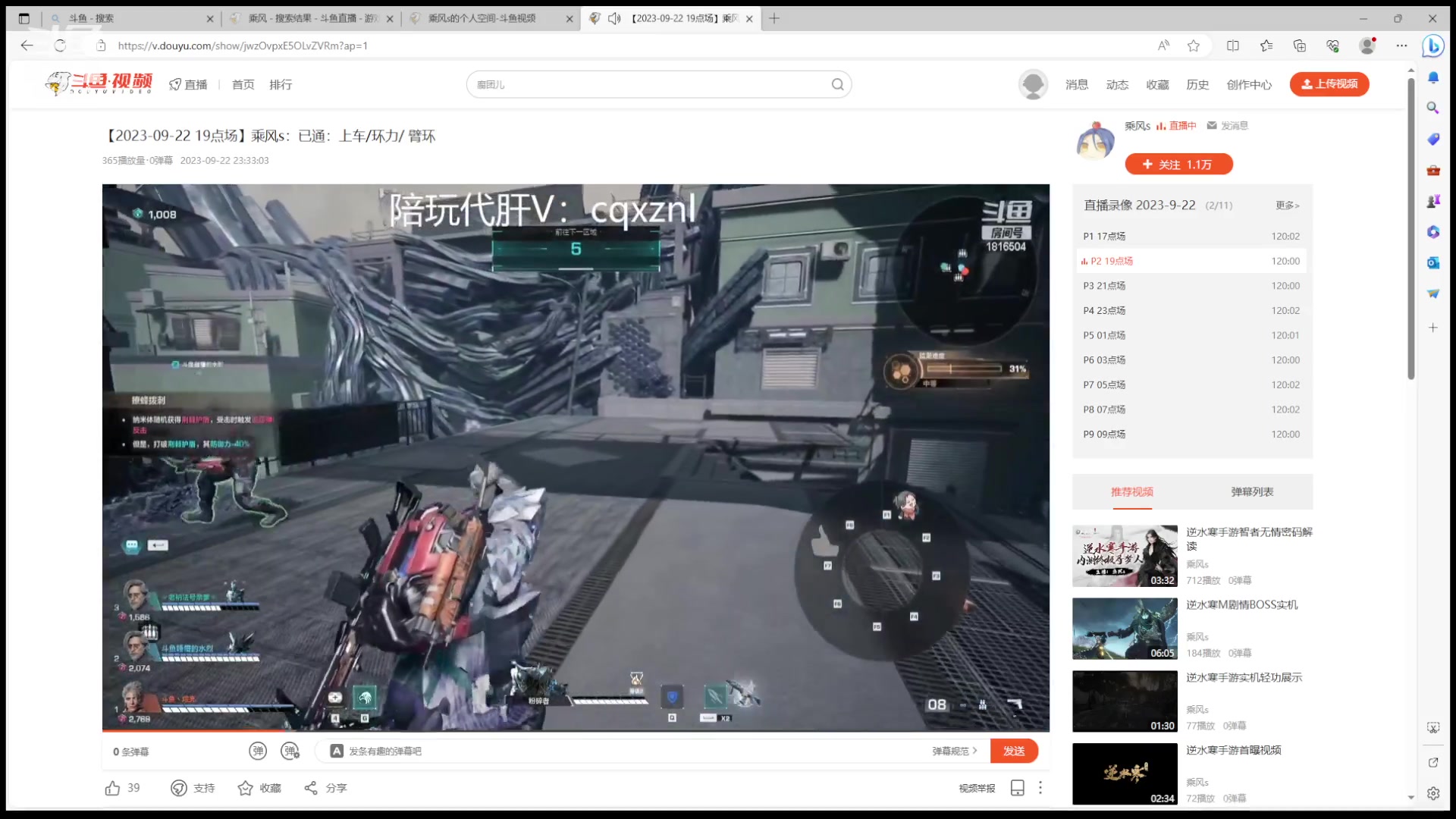
Task: Click the browser back arrow
Action: pyautogui.click(x=27, y=45)
